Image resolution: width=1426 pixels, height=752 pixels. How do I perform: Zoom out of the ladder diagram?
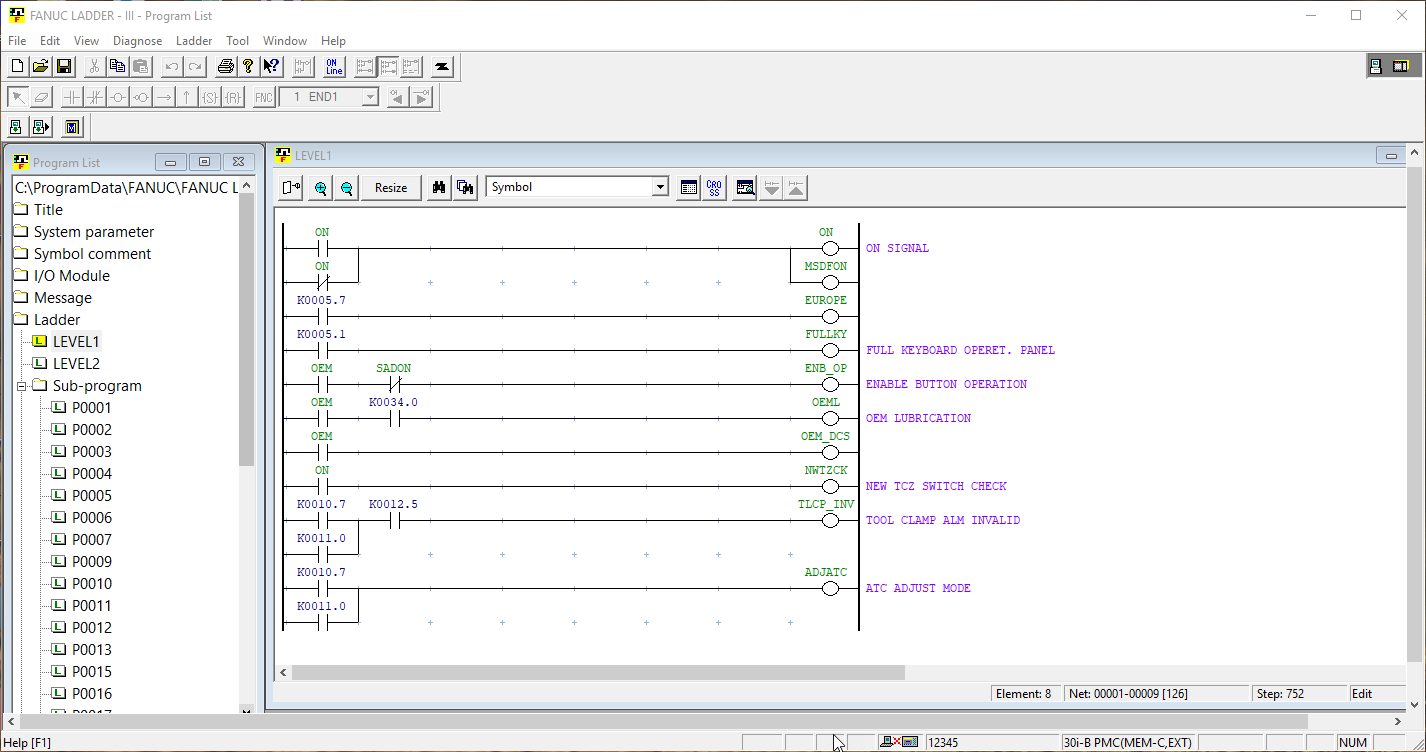pos(346,187)
